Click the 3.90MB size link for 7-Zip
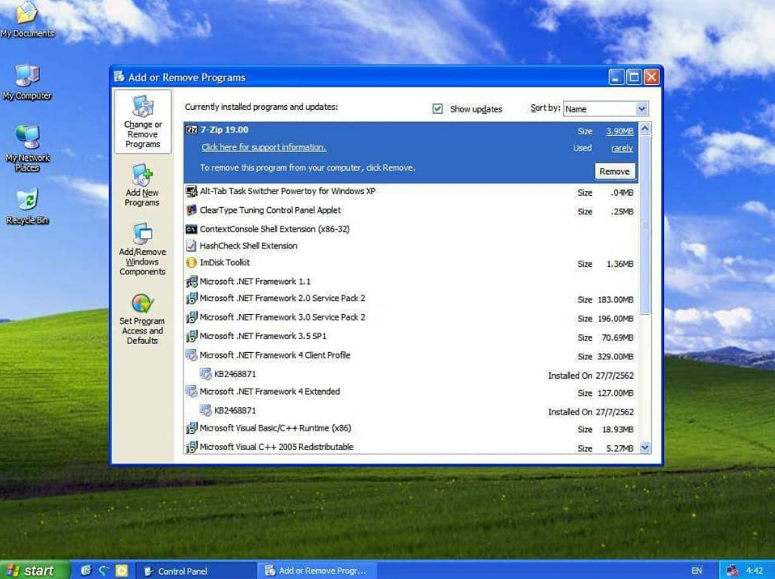The height and width of the screenshot is (579, 775). click(x=620, y=131)
